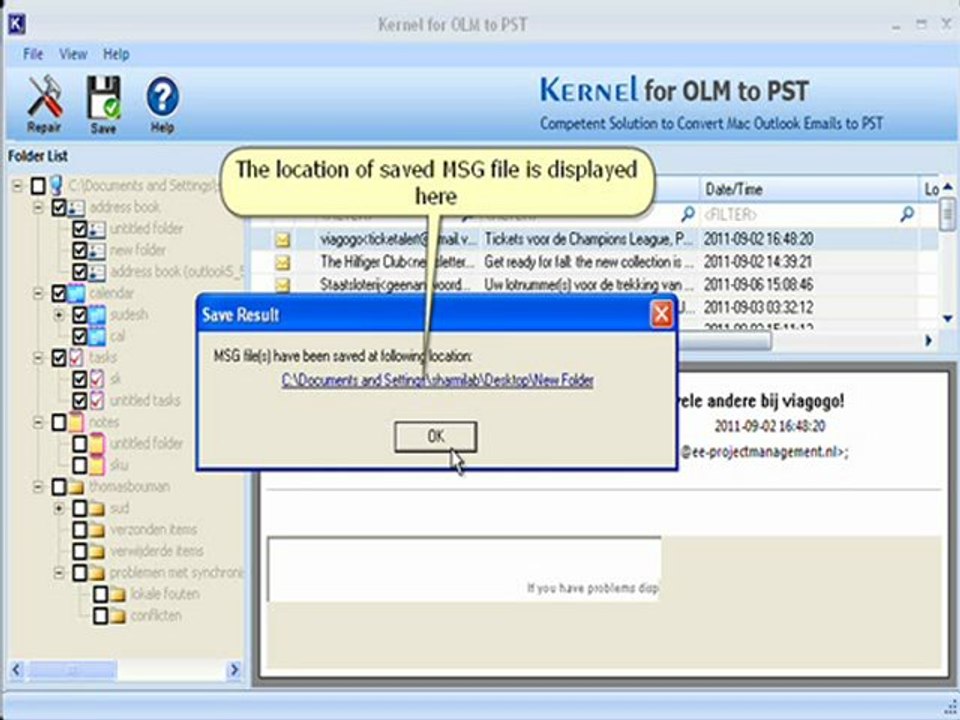
Task: Check the problemen met synchronisatie checkbox
Action: coord(80,572)
